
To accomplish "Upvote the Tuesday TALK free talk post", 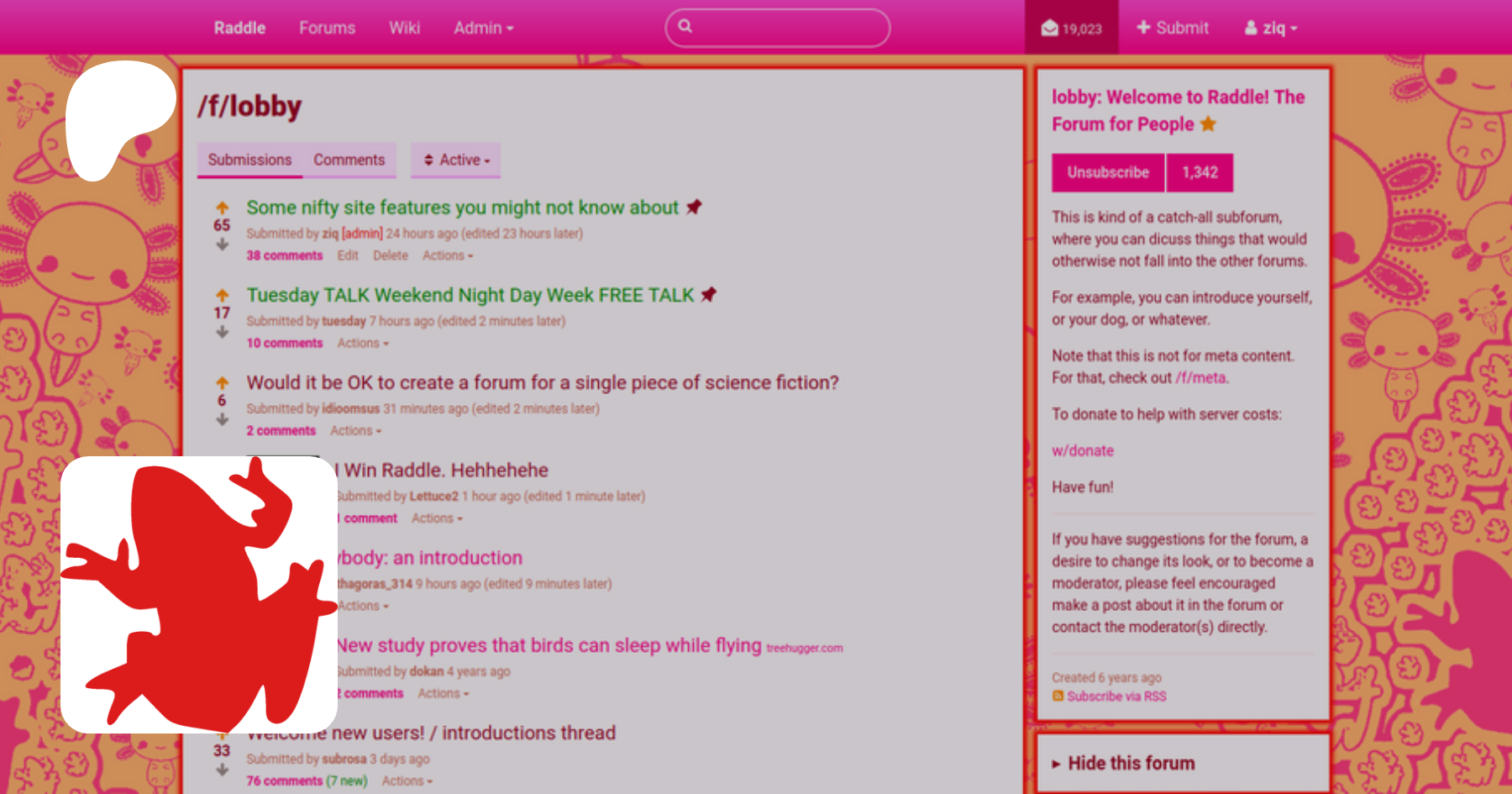I will coord(222,295).
